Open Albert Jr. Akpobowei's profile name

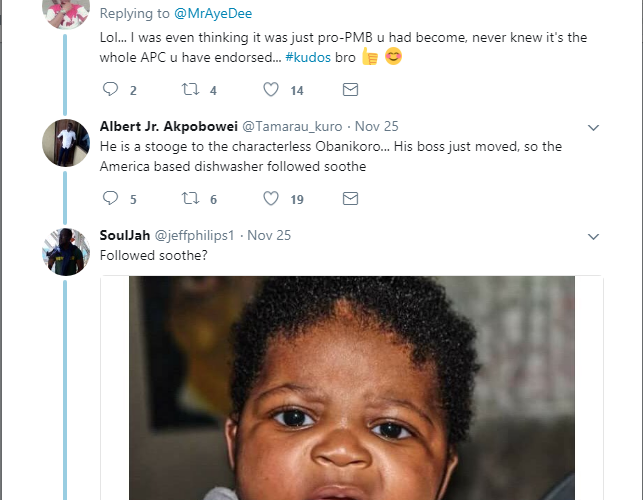[167, 127]
